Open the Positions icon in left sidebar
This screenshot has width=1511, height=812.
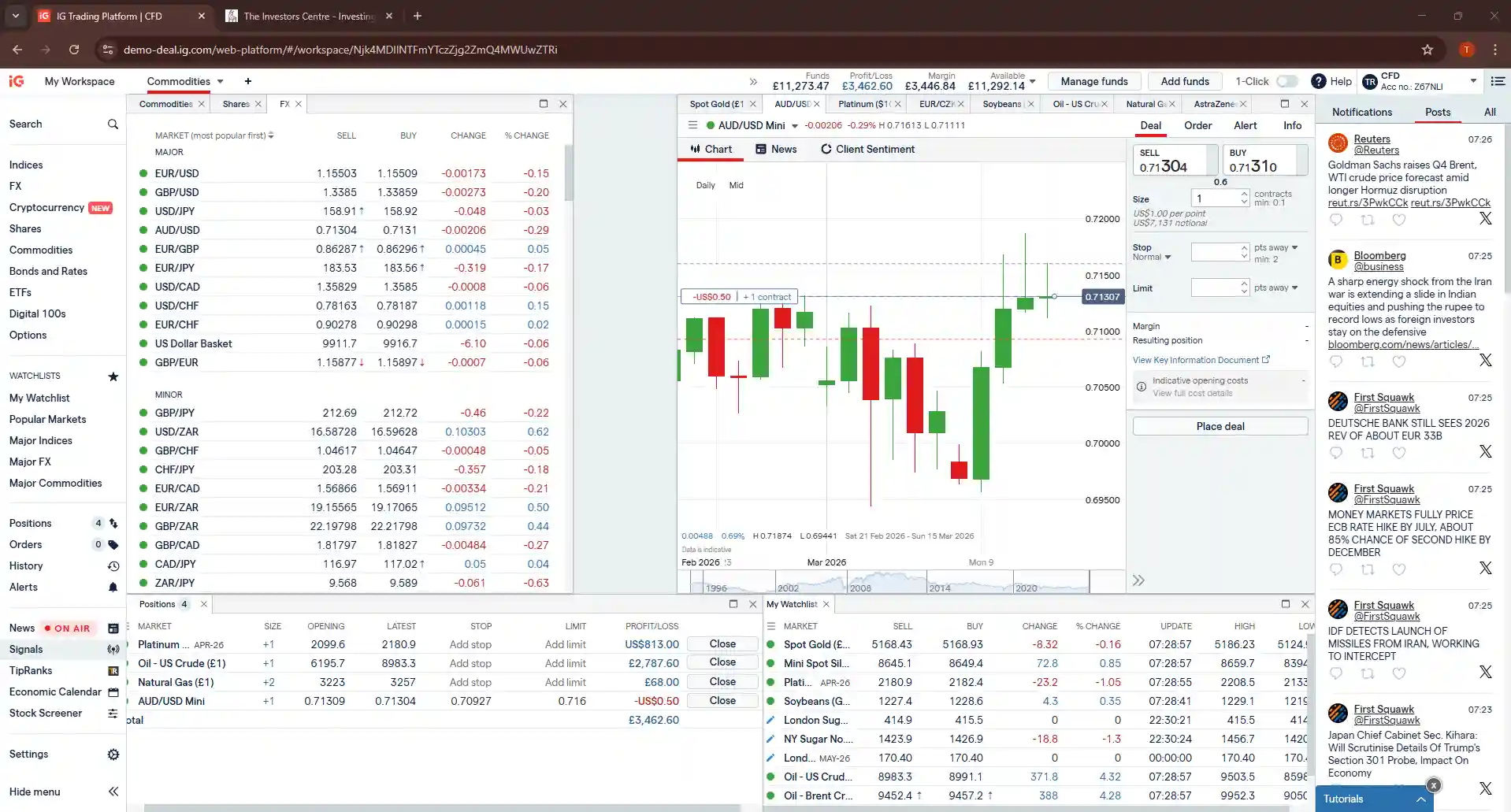(x=113, y=523)
